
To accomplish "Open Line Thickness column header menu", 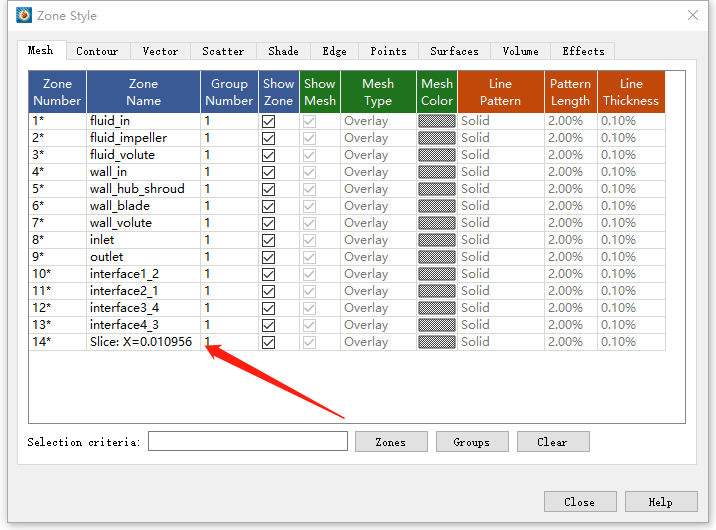I will (631, 92).
